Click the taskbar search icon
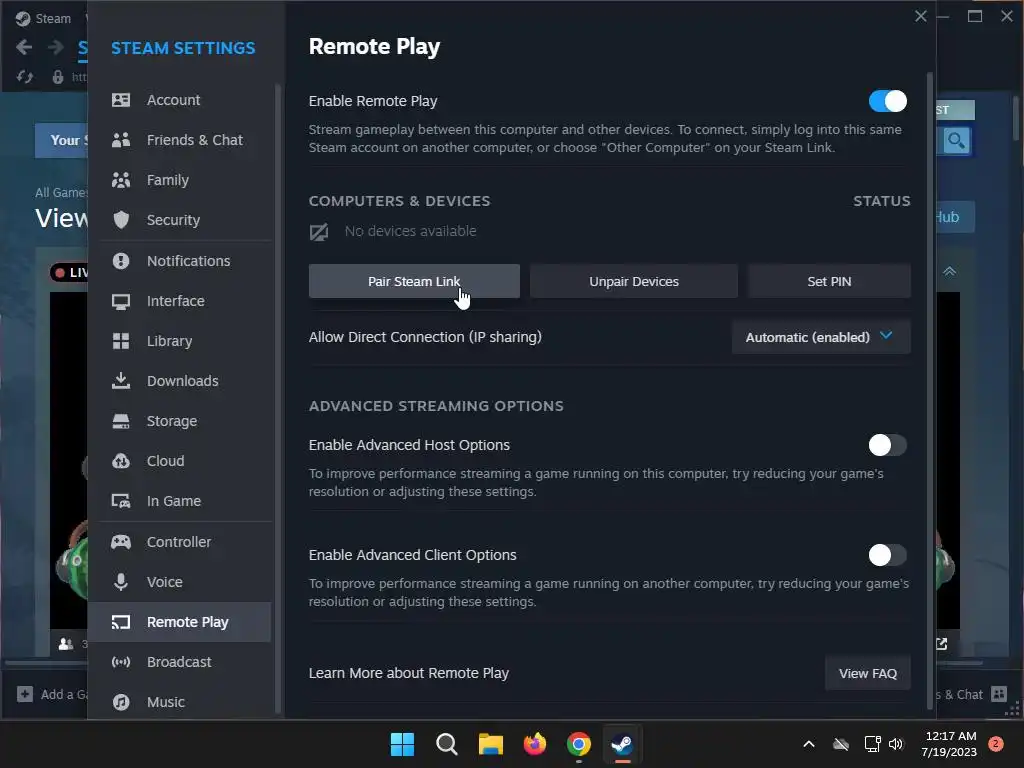The image size is (1024, 768). click(x=447, y=744)
